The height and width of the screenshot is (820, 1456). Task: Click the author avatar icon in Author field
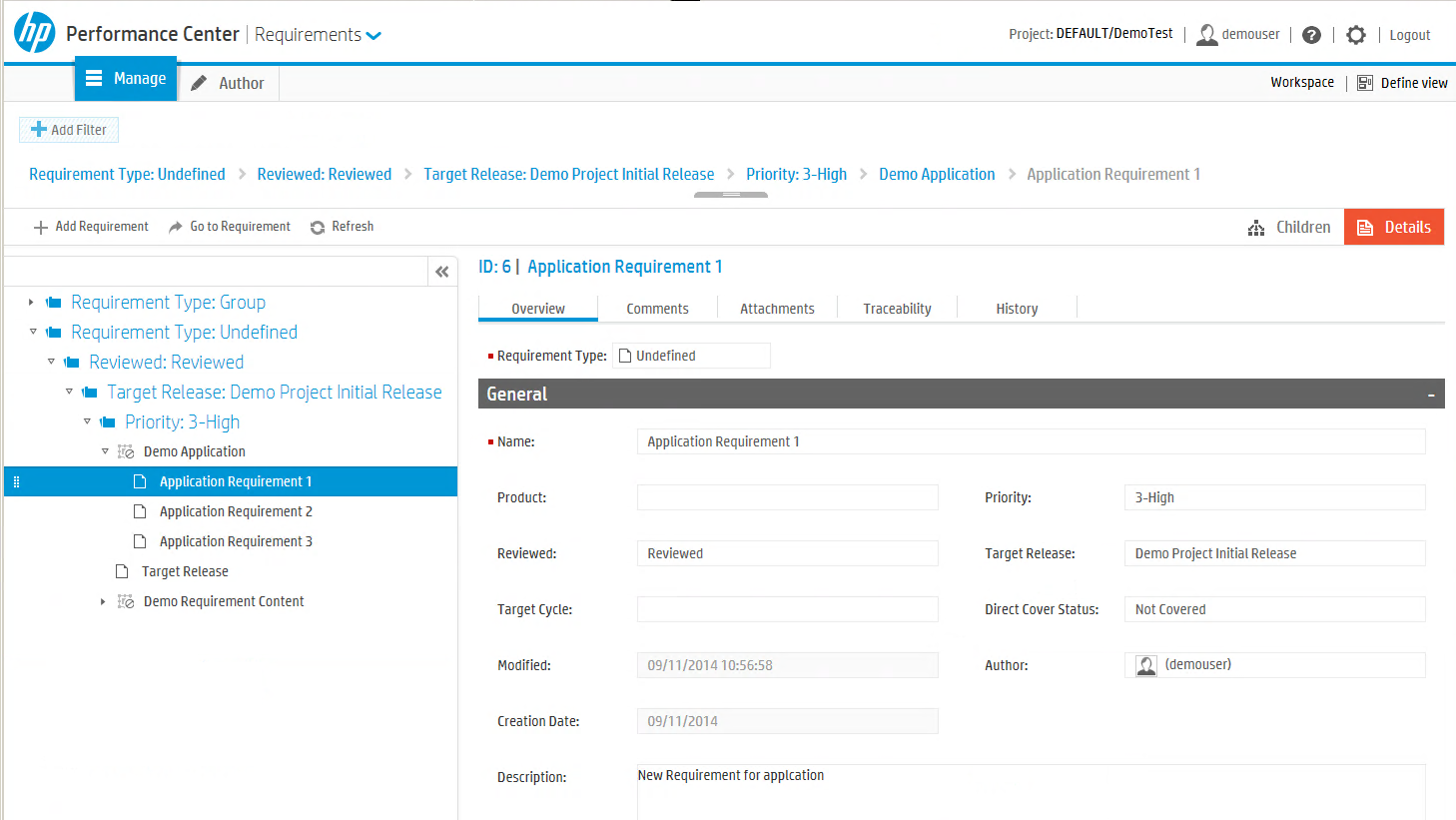click(x=1146, y=665)
